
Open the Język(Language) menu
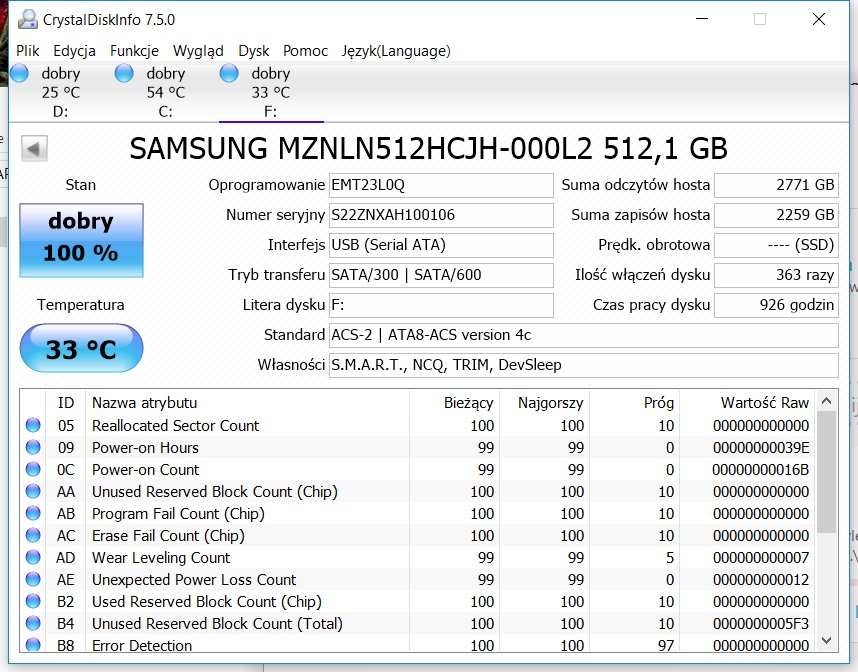(396, 51)
